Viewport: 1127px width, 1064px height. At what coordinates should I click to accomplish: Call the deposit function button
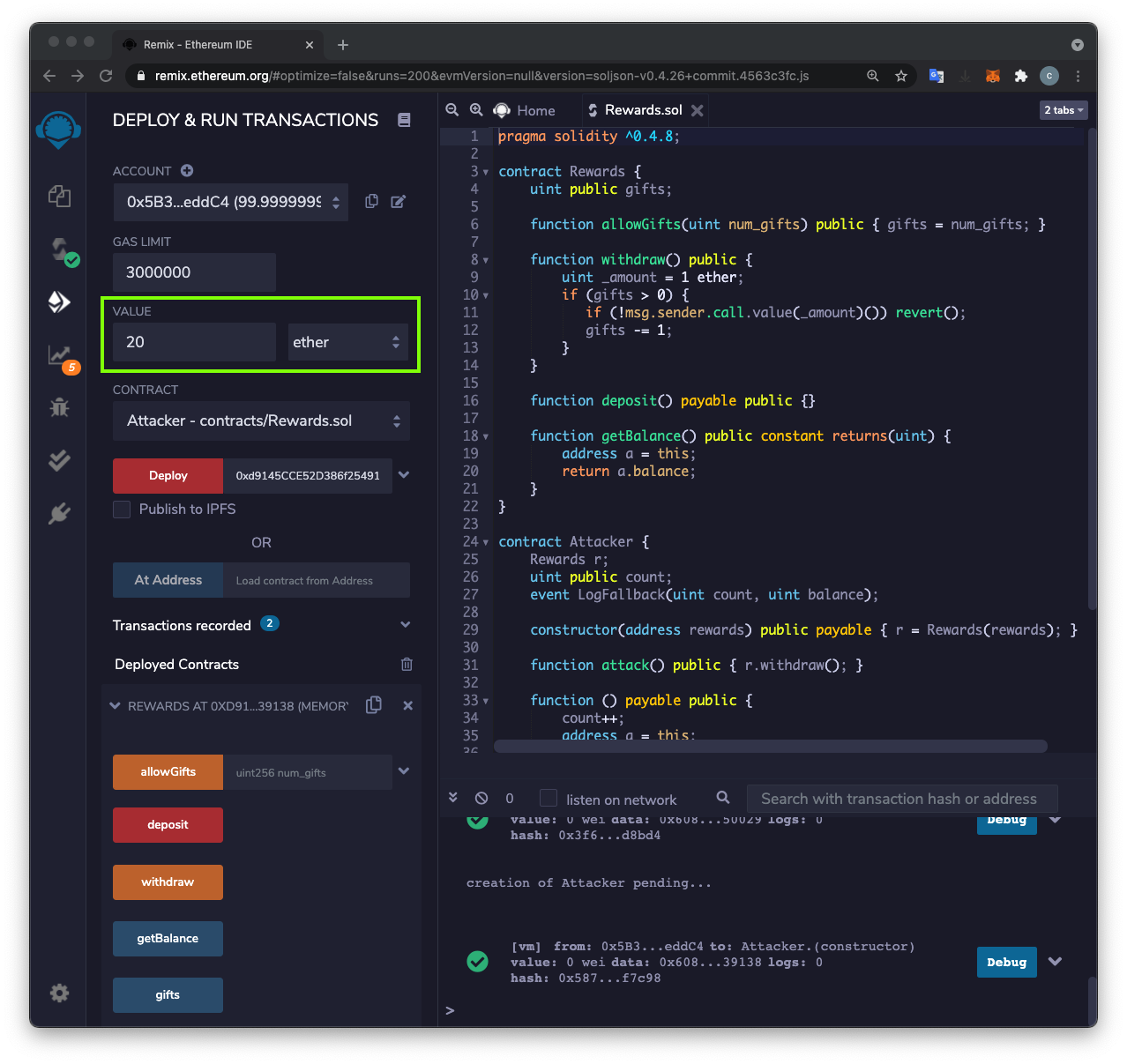click(x=168, y=825)
